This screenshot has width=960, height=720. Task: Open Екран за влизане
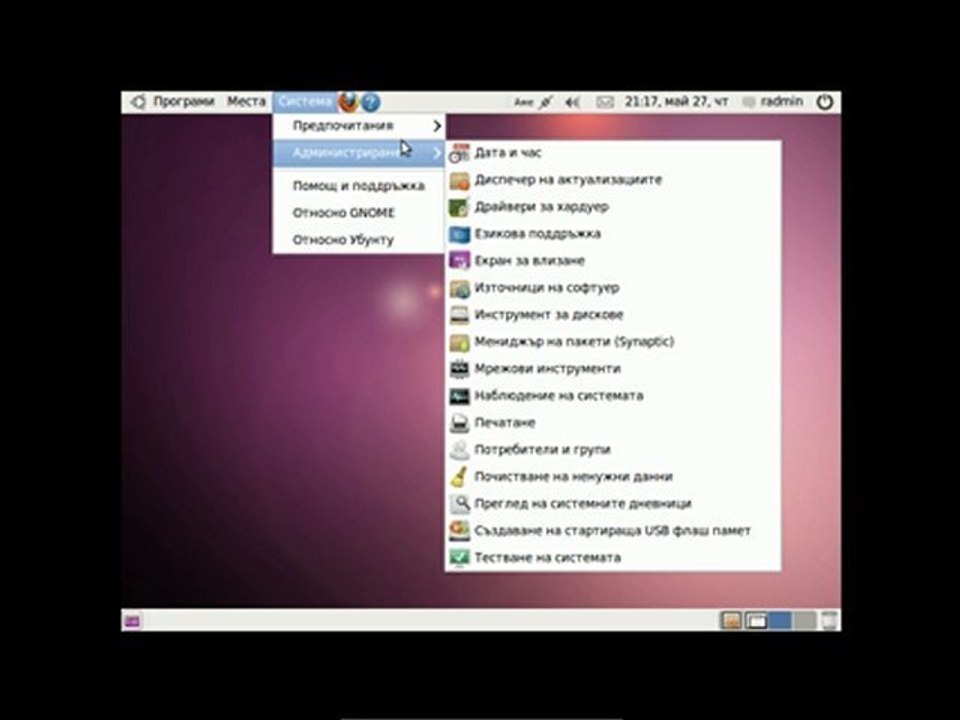(613, 261)
